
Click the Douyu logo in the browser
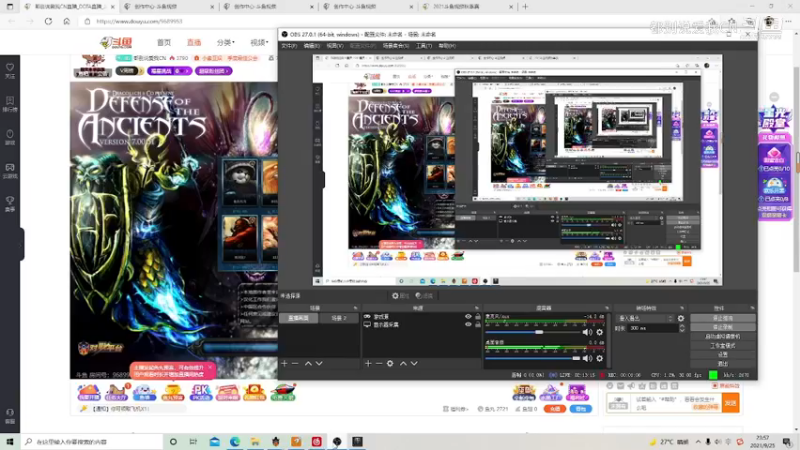[117, 42]
